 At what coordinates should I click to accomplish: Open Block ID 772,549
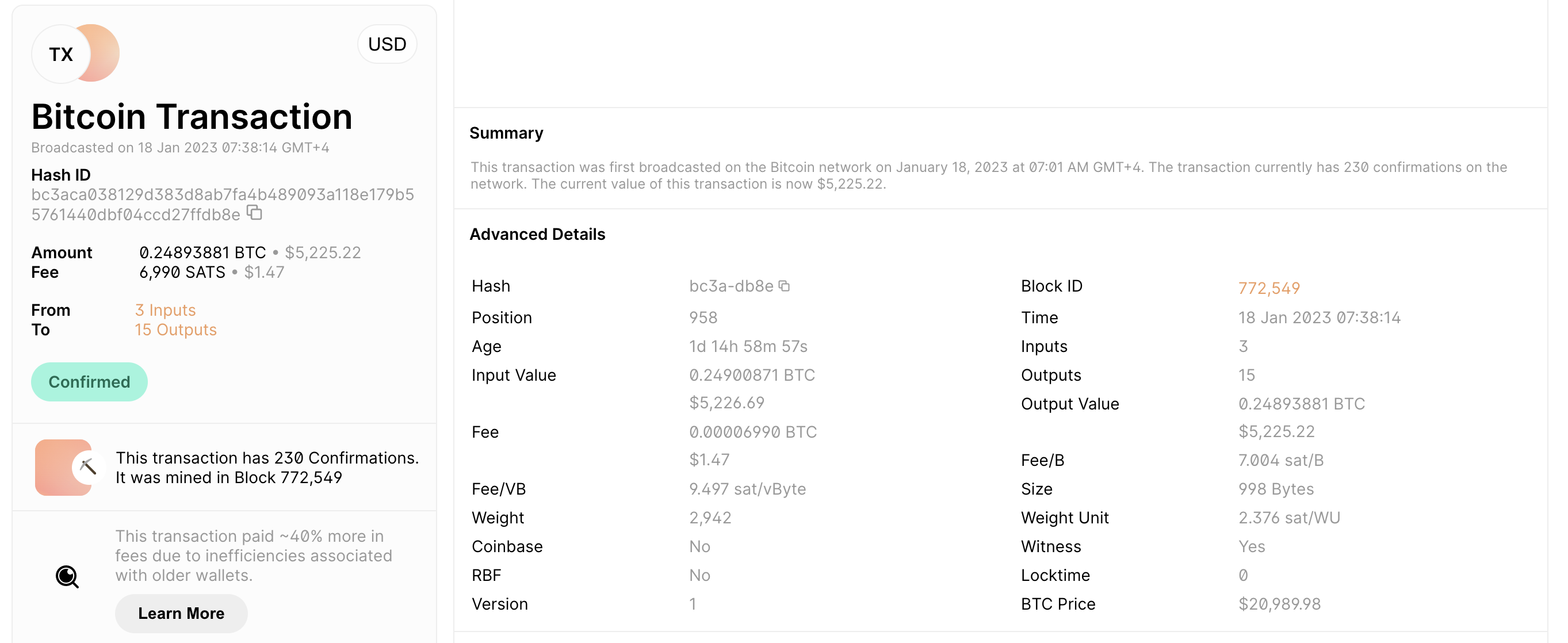point(1268,288)
